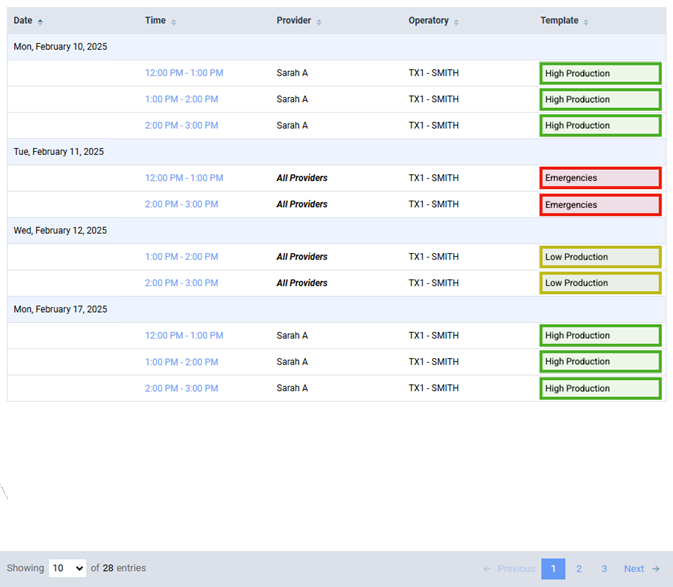Click the Next page link

pos(641,569)
